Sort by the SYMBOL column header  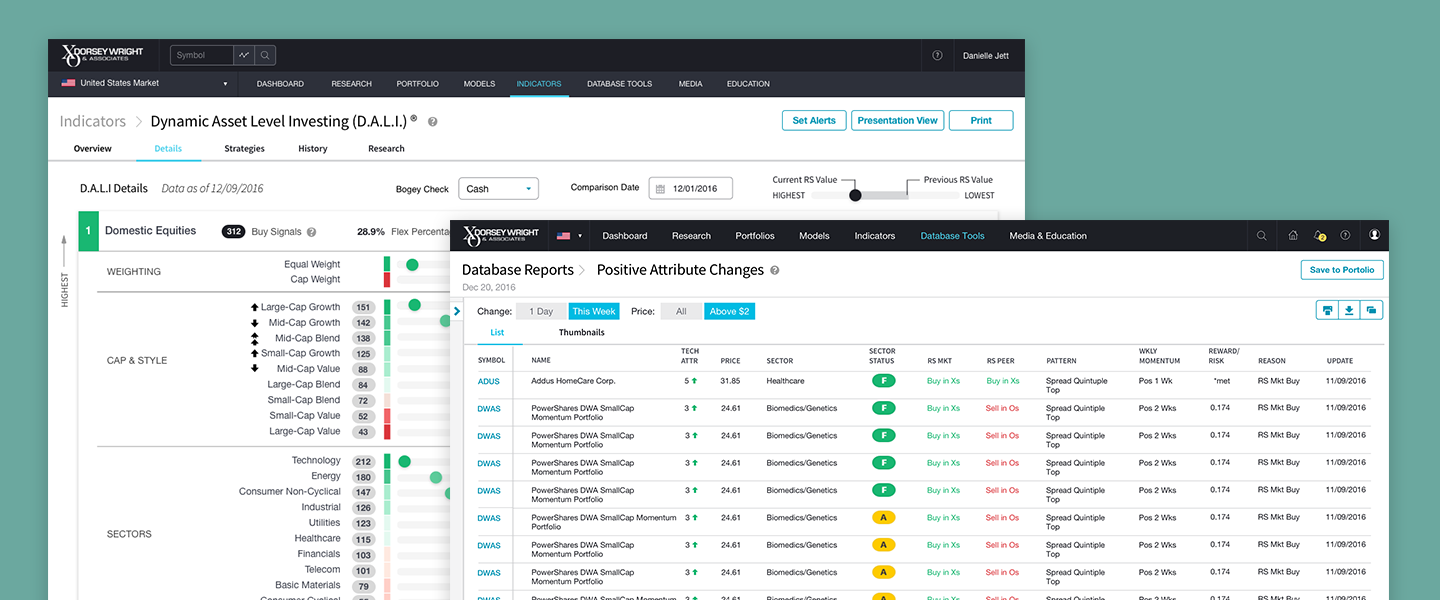click(x=491, y=361)
